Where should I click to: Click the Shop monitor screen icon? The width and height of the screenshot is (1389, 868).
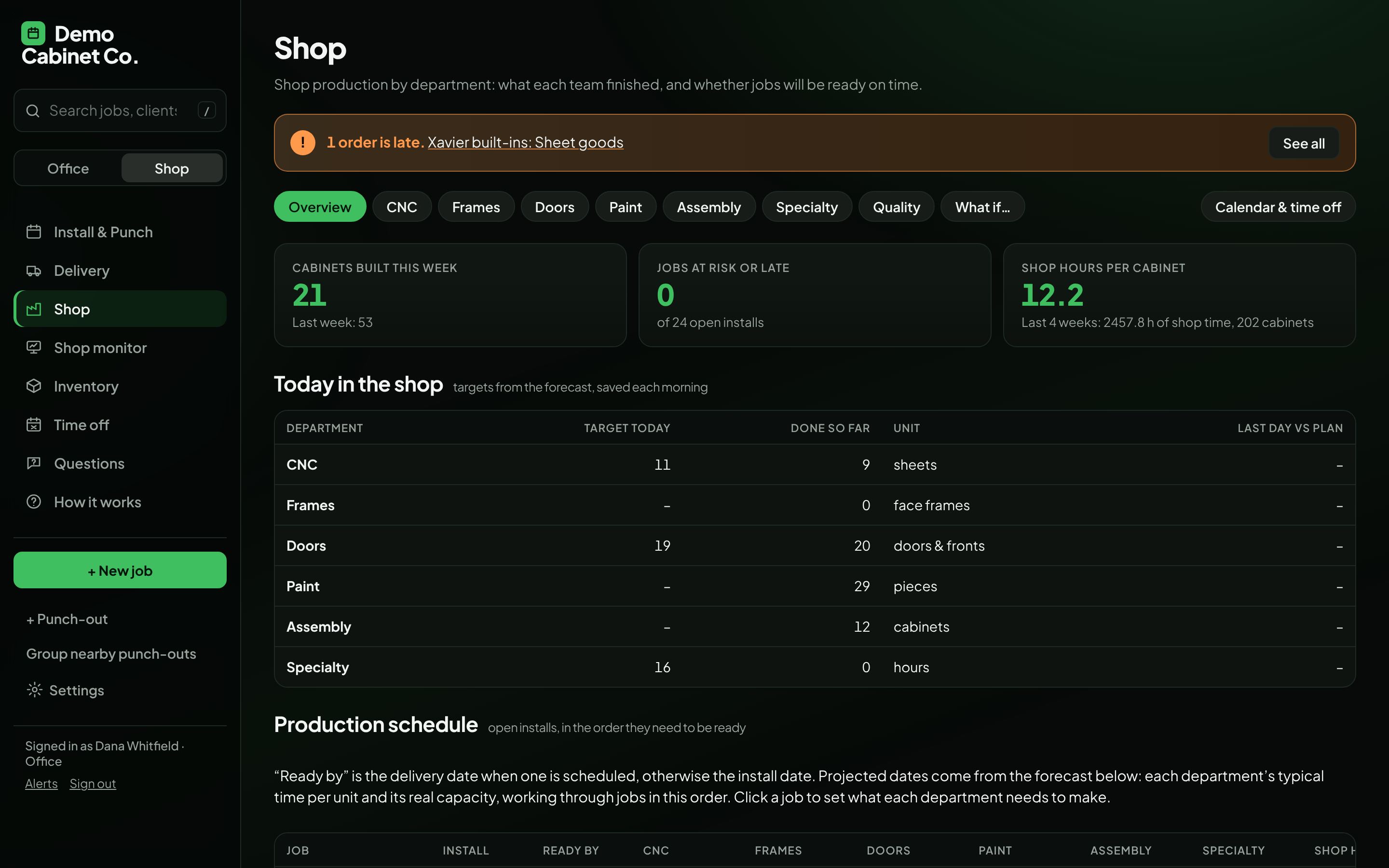coord(34,347)
